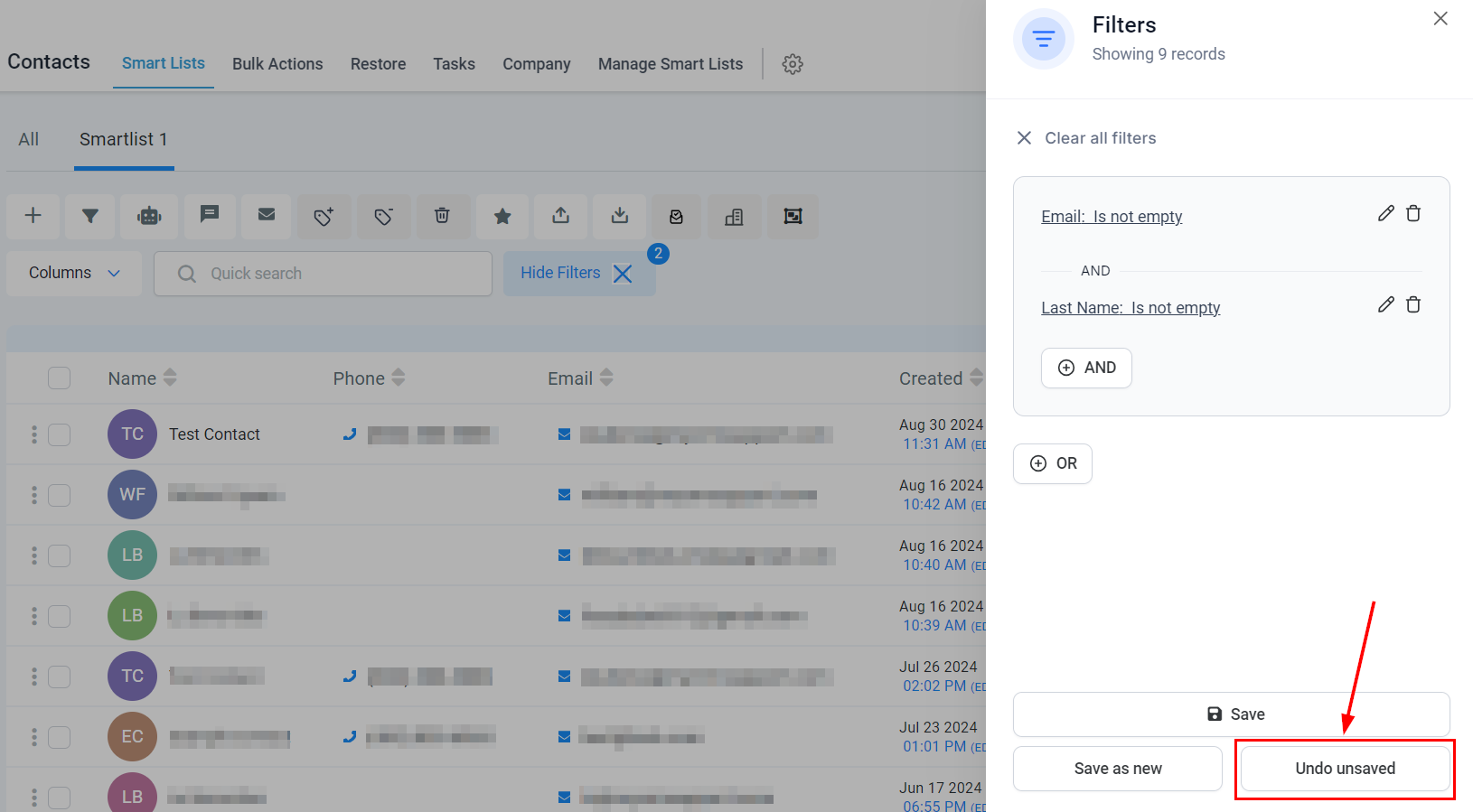Viewport: 1473px width, 812px height.
Task: Delete the Last Name filter trash icon
Action: tap(1413, 304)
